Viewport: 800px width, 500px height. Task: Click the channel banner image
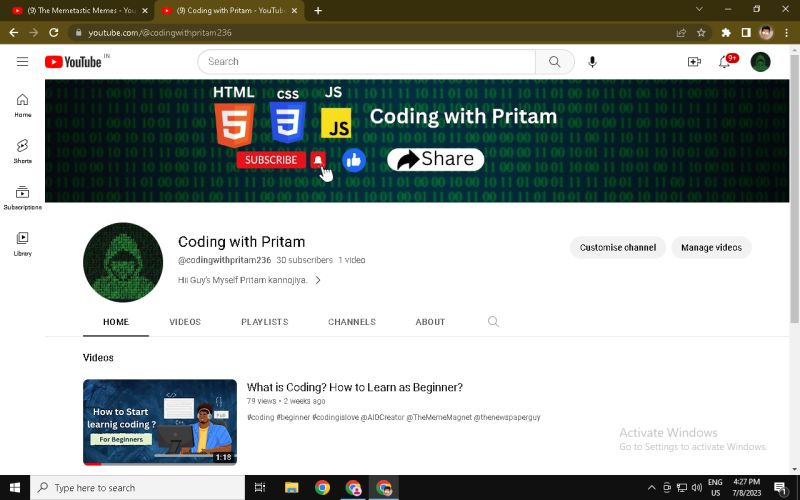[417, 141]
